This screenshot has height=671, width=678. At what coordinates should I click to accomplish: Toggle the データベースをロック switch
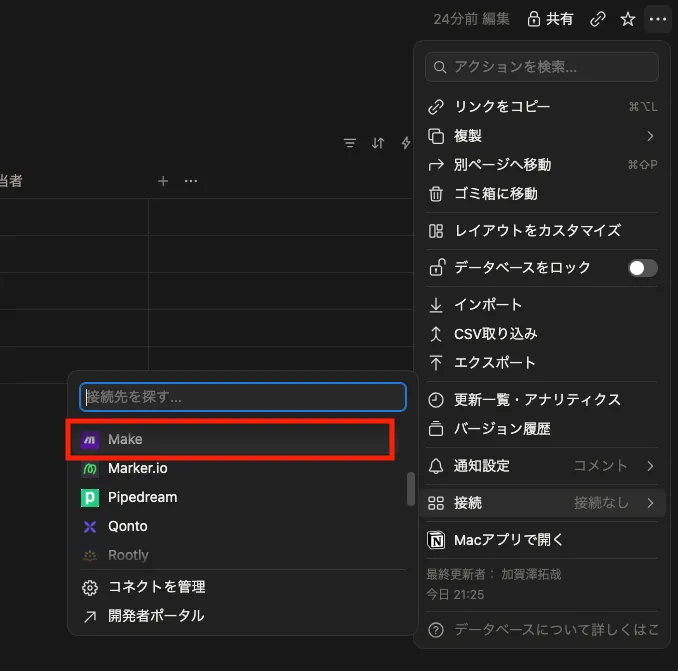click(x=643, y=268)
